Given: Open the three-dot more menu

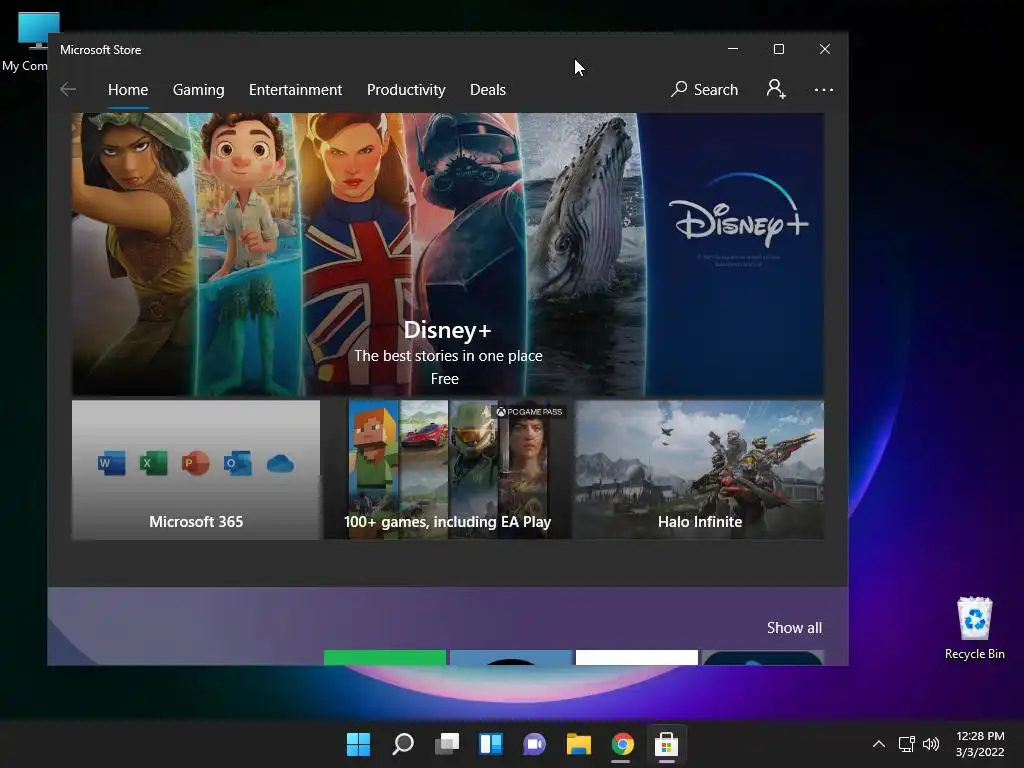Looking at the screenshot, I should click(x=824, y=89).
